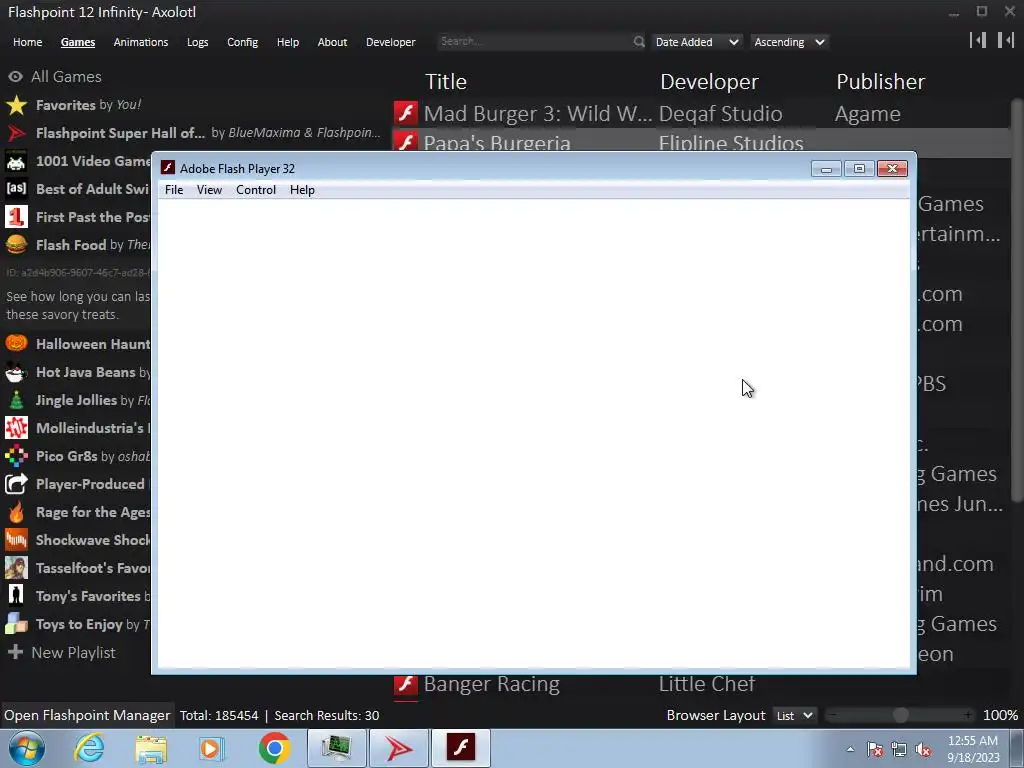Open the Rage for the Ages flame icon
1024x768 pixels.
point(16,512)
